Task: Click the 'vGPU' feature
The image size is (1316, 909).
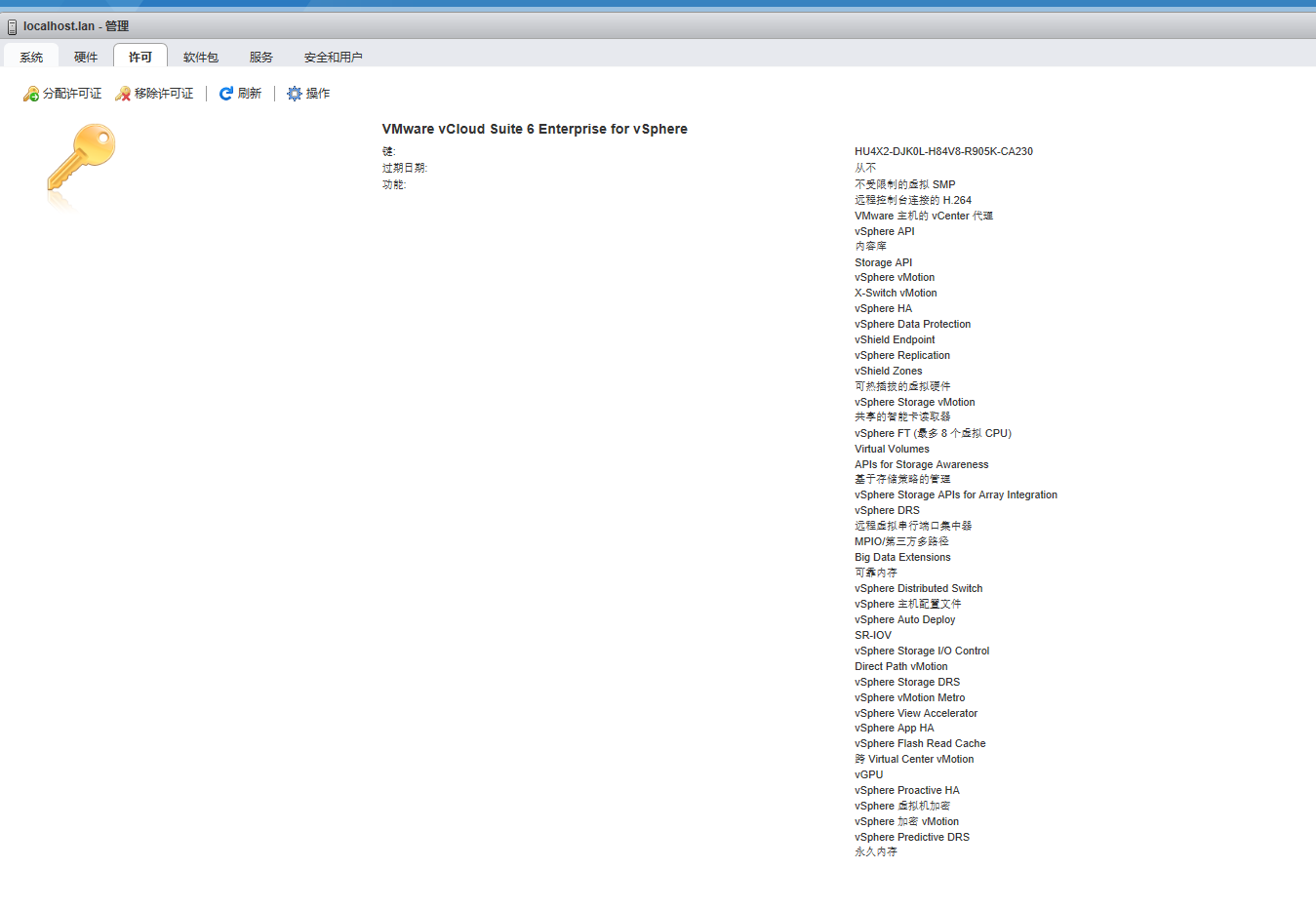Action: (x=869, y=774)
